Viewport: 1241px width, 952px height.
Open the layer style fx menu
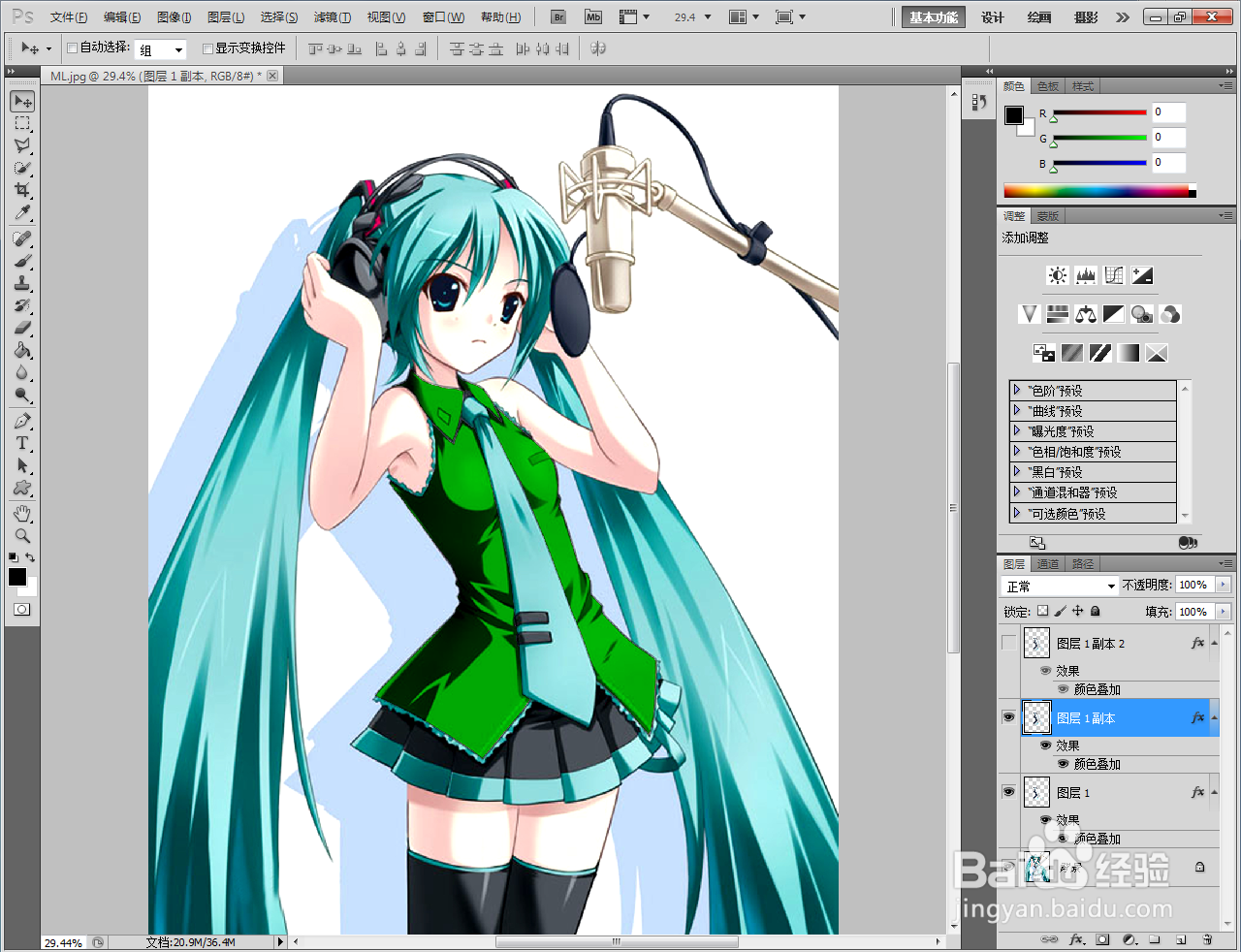coord(1076,939)
